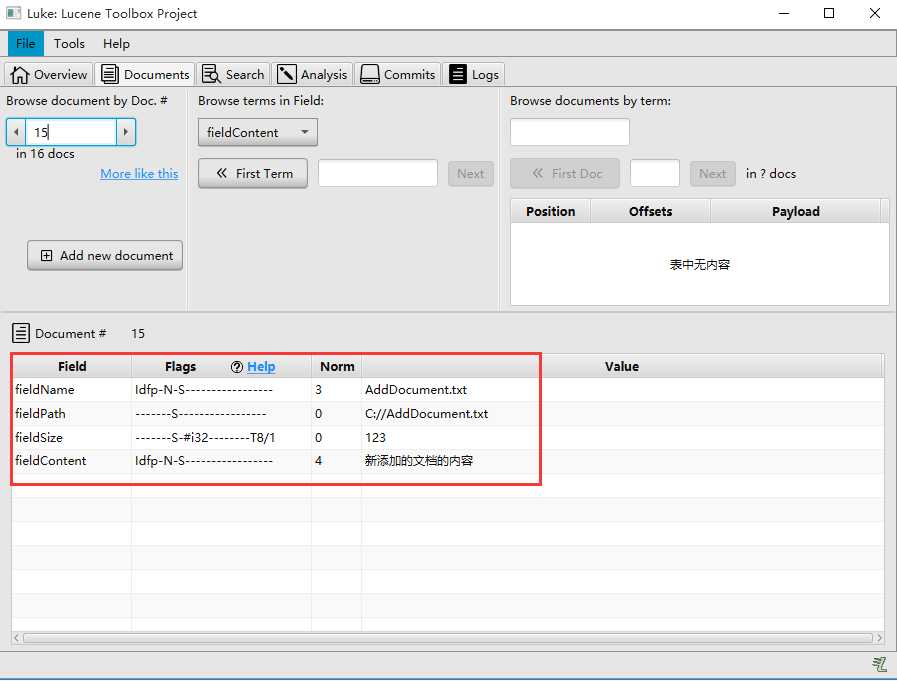The width and height of the screenshot is (897, 681).
Task: Select the fieldContent table row
Action: tap(448, 461)
